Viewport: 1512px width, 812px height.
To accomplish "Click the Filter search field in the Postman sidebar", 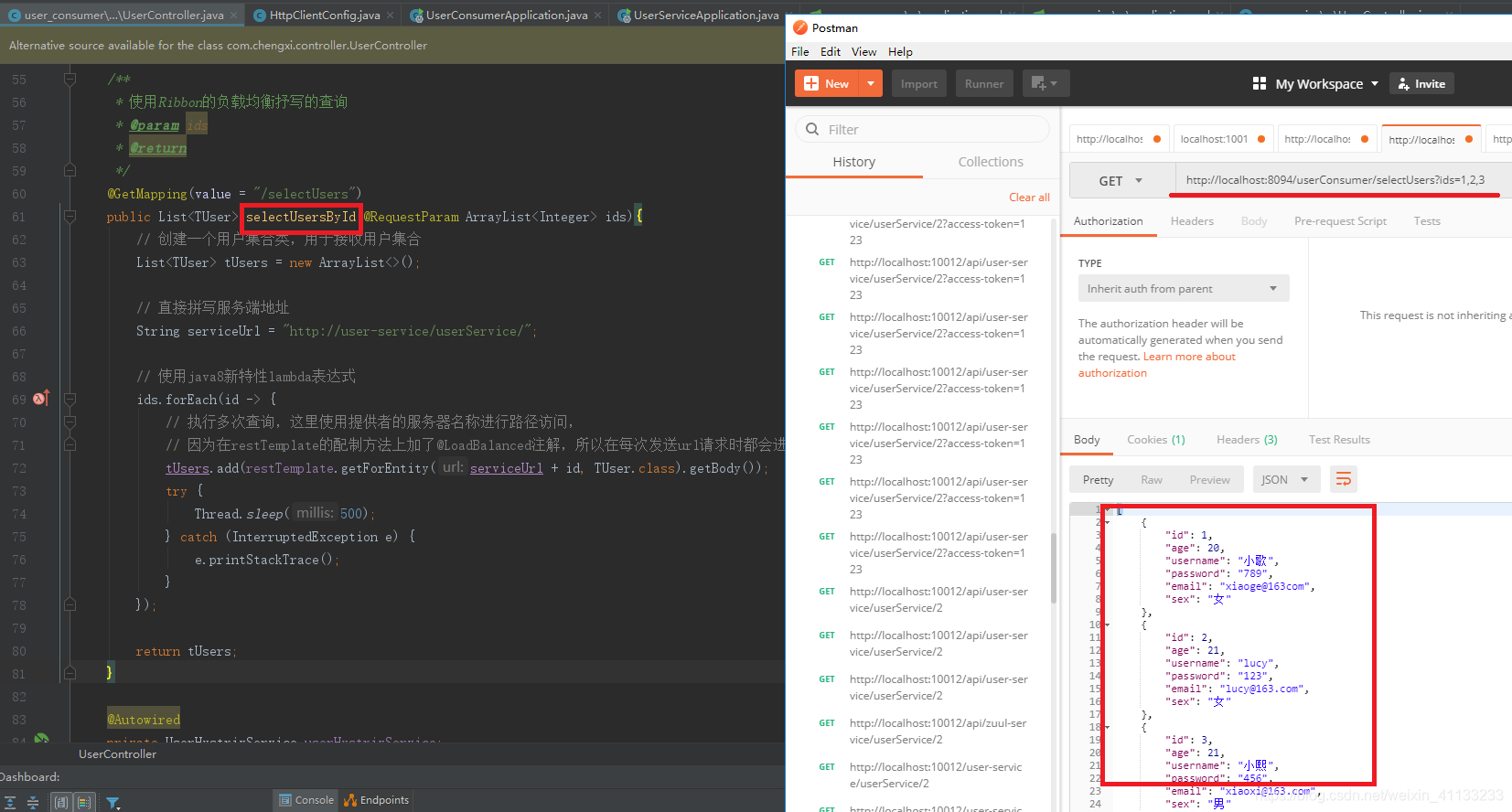I will pos(922,129).
